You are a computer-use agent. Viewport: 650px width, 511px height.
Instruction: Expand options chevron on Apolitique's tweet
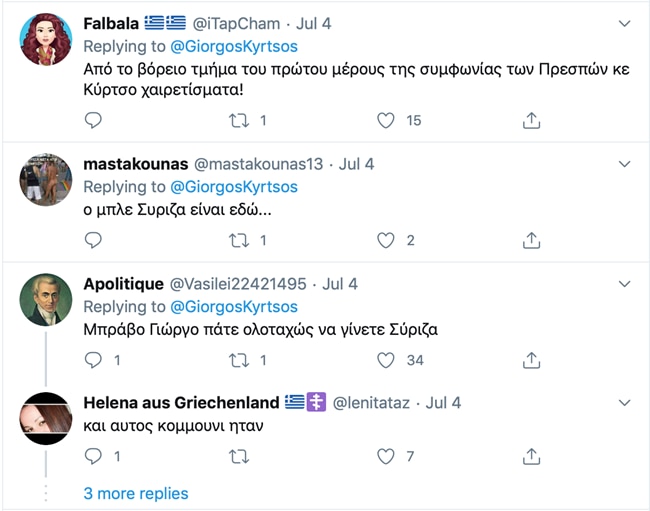point(625,284)
